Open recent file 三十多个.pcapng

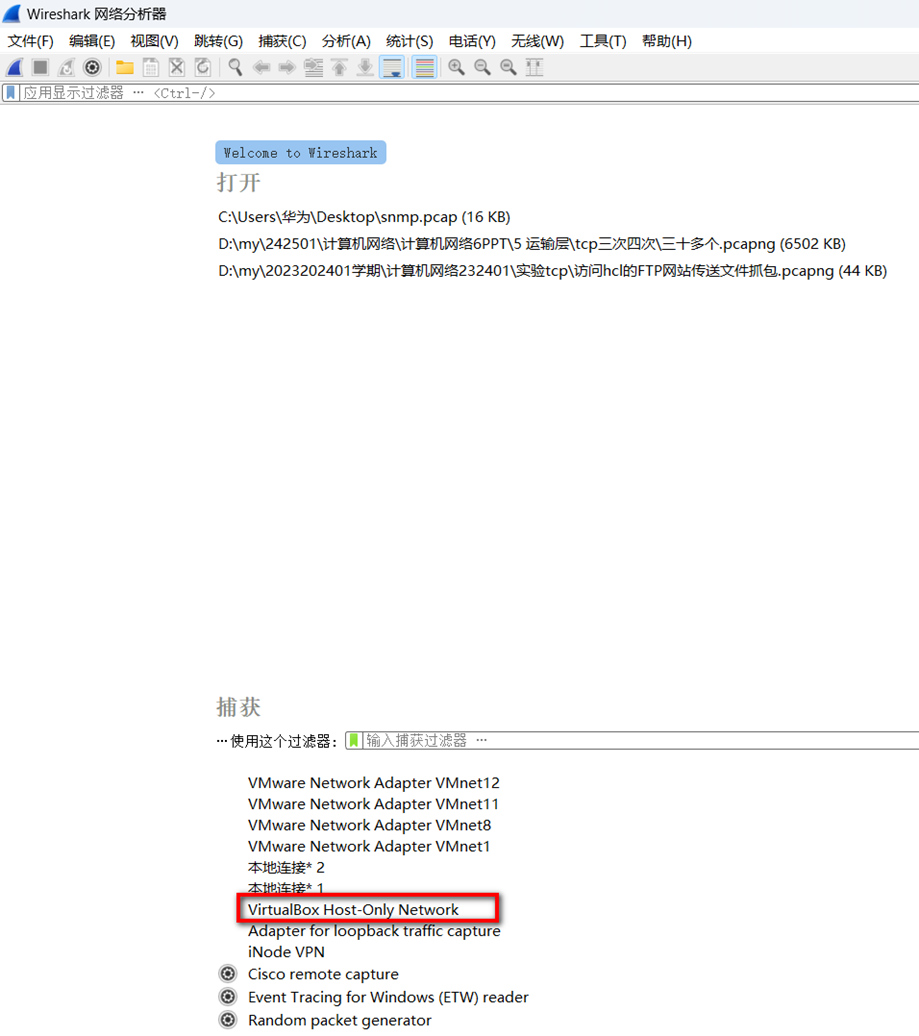(x=532, y=244)
